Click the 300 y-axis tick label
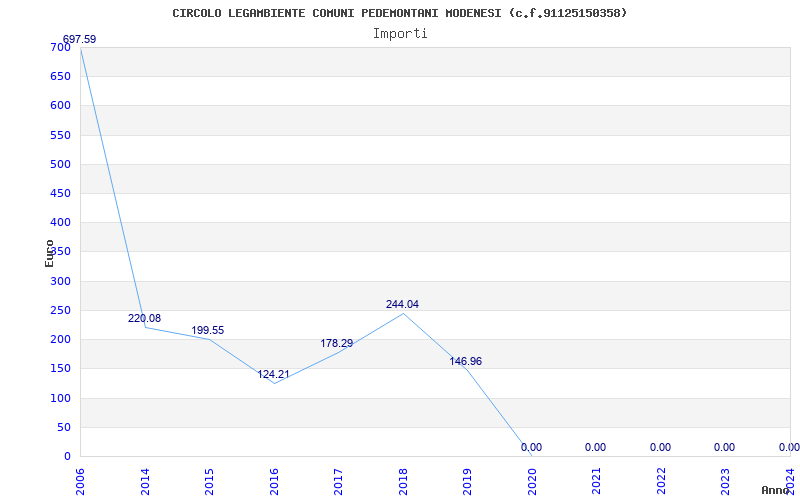Viewport: 800px width, 500px height. pyautogui.click(x=60, y=281)
